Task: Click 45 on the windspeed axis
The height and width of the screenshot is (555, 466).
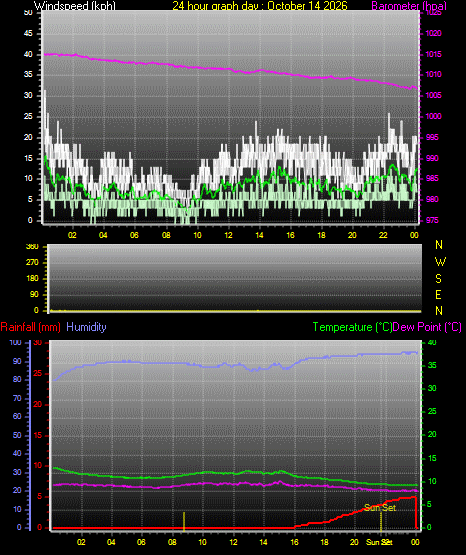Action: pyautogui.click(x=28, y=34)
